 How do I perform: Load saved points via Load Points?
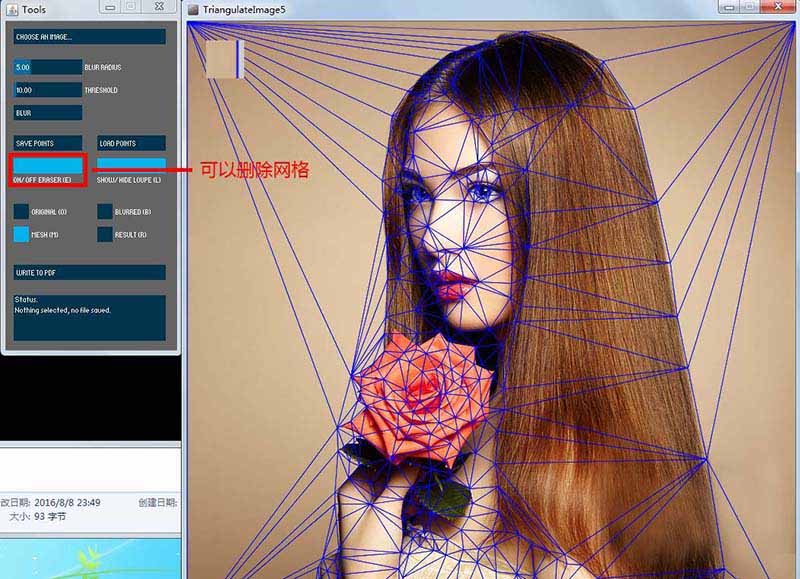tap(131, 143)
